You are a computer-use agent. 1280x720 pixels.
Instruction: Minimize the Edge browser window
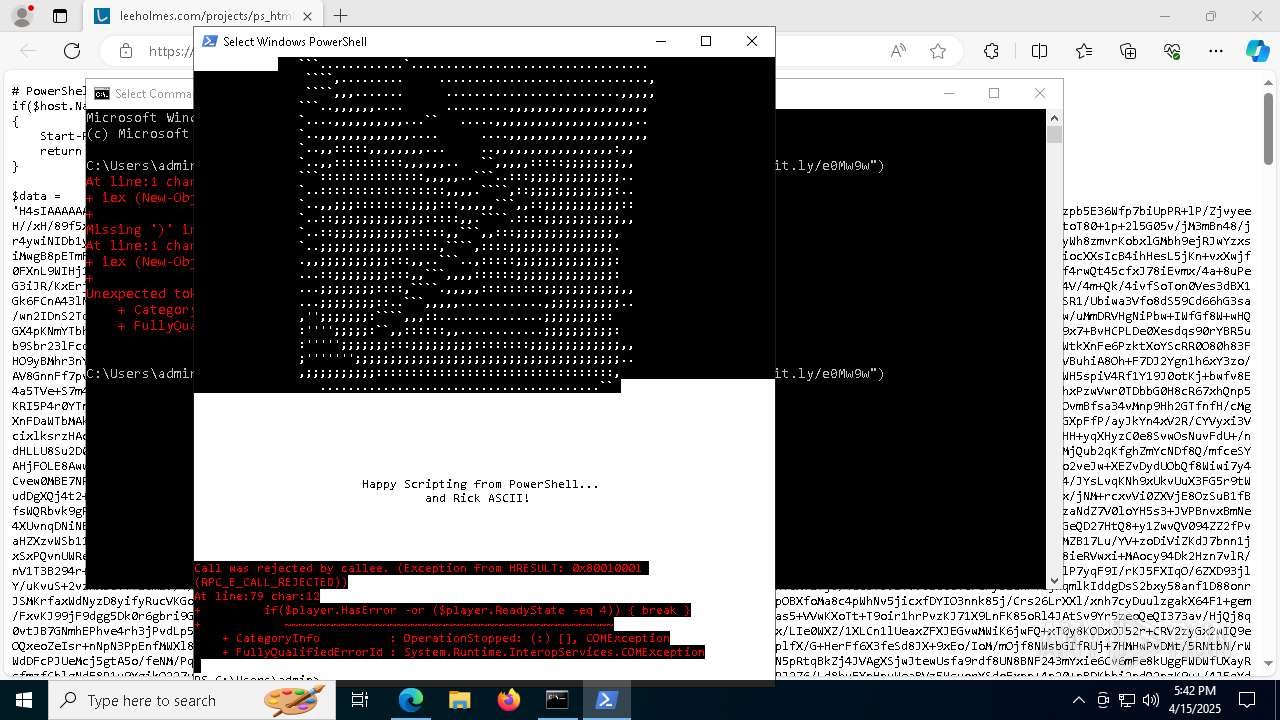pos(1165,16)
